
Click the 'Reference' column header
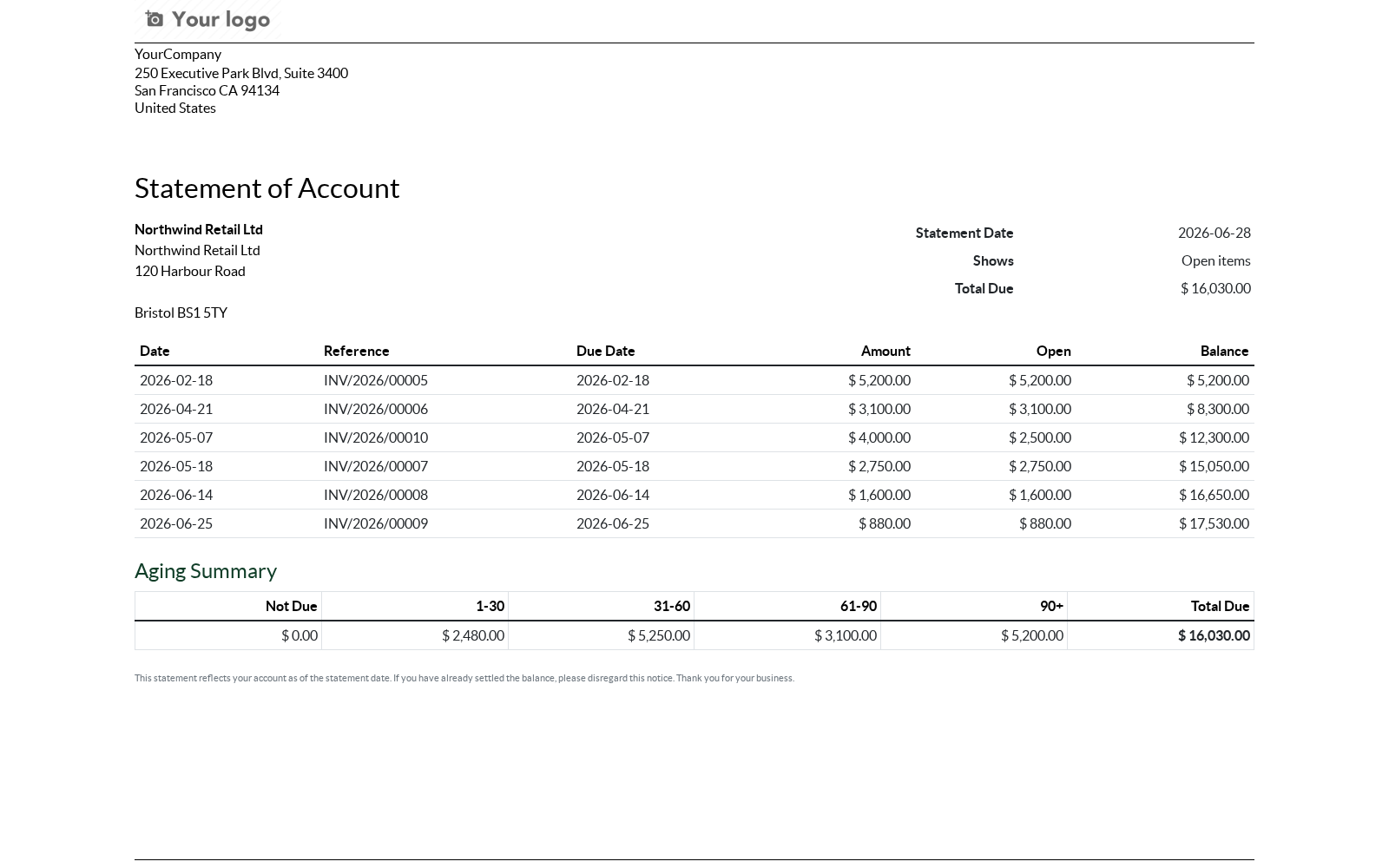pyautogui.click(x=357, y=351)
